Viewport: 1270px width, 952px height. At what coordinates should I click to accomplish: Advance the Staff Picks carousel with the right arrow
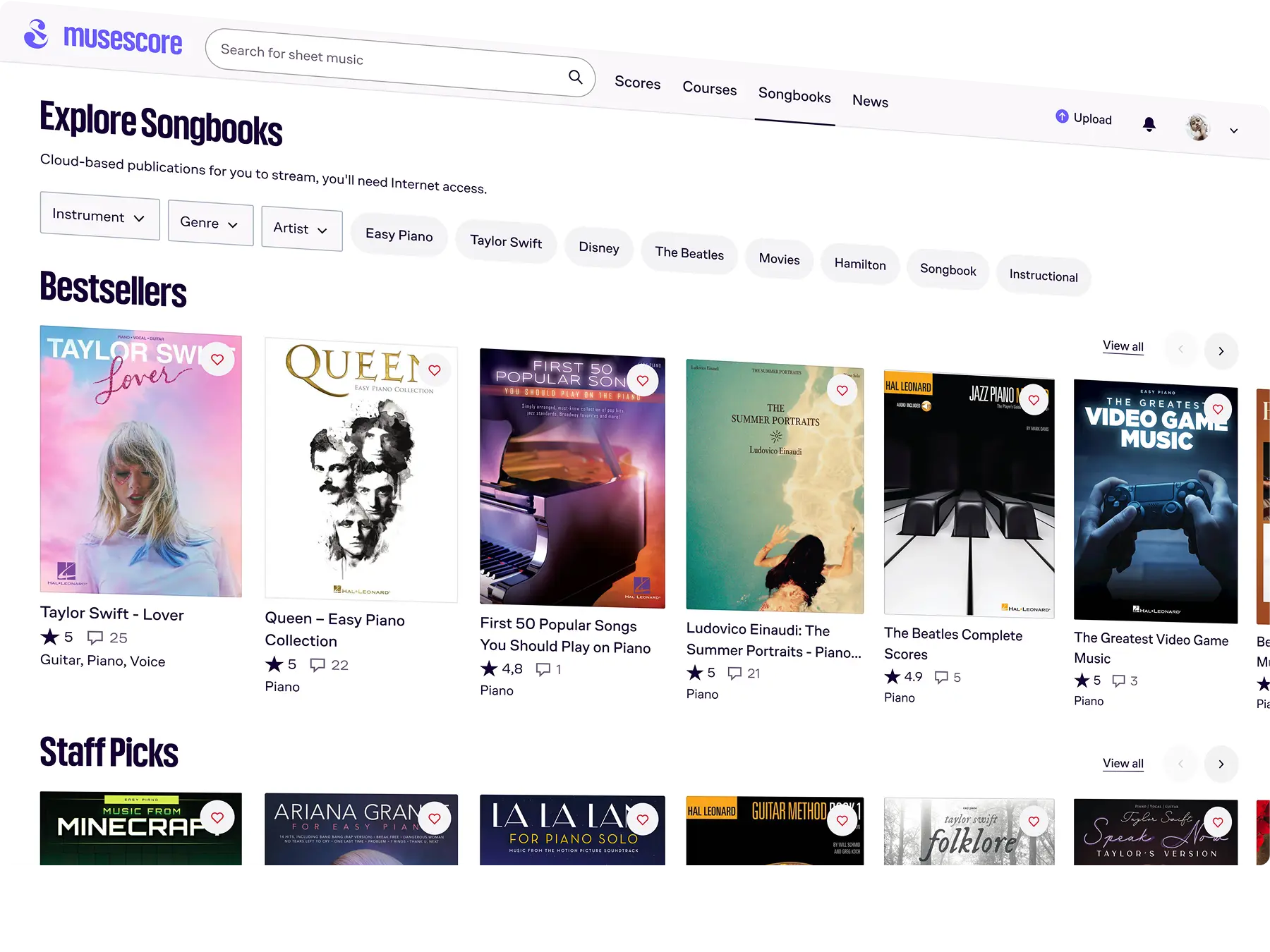[1221, 764]
